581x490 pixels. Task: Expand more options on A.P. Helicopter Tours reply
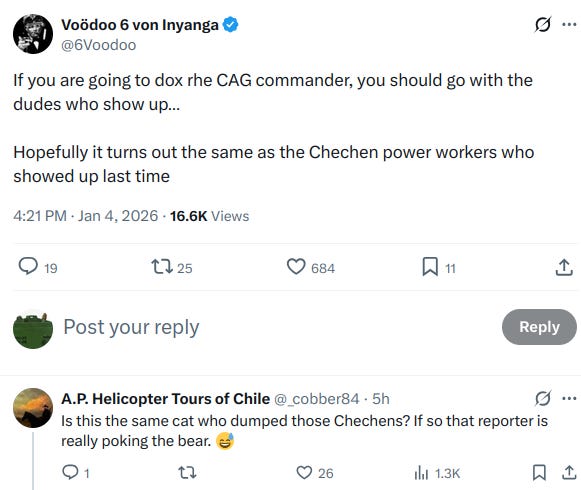tap(569, 399)
